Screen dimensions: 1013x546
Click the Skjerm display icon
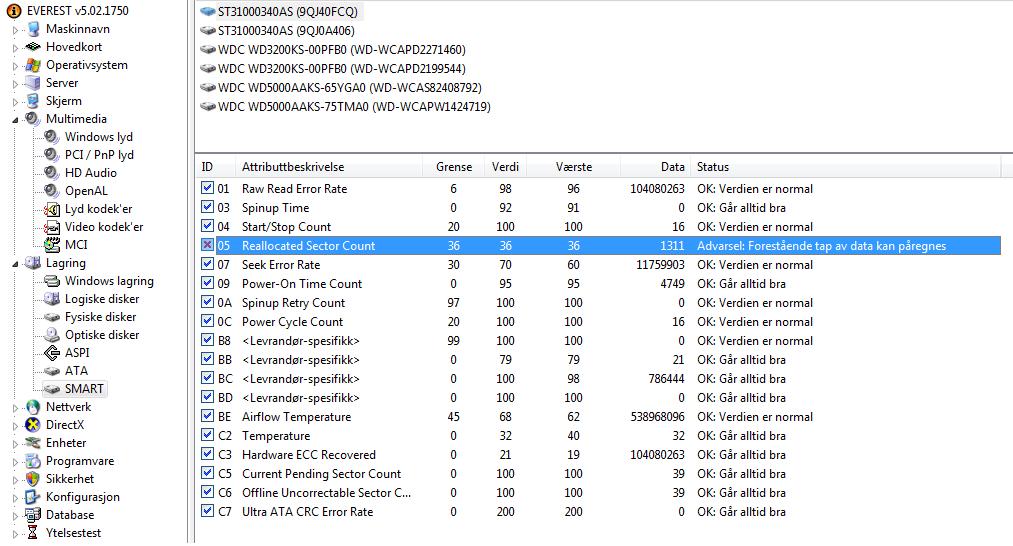click(x=33, y=101)
